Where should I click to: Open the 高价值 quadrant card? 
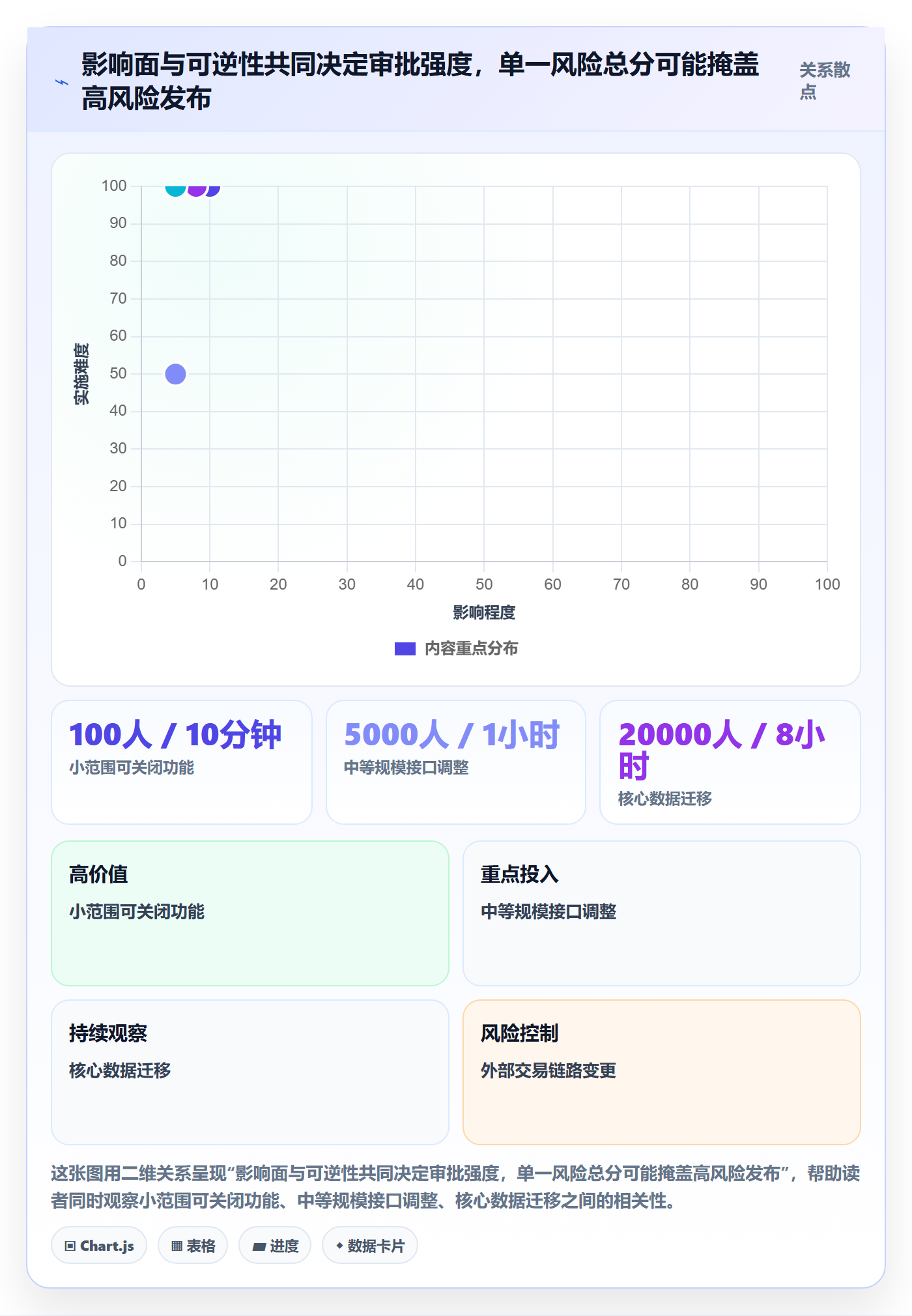[250, 913]
